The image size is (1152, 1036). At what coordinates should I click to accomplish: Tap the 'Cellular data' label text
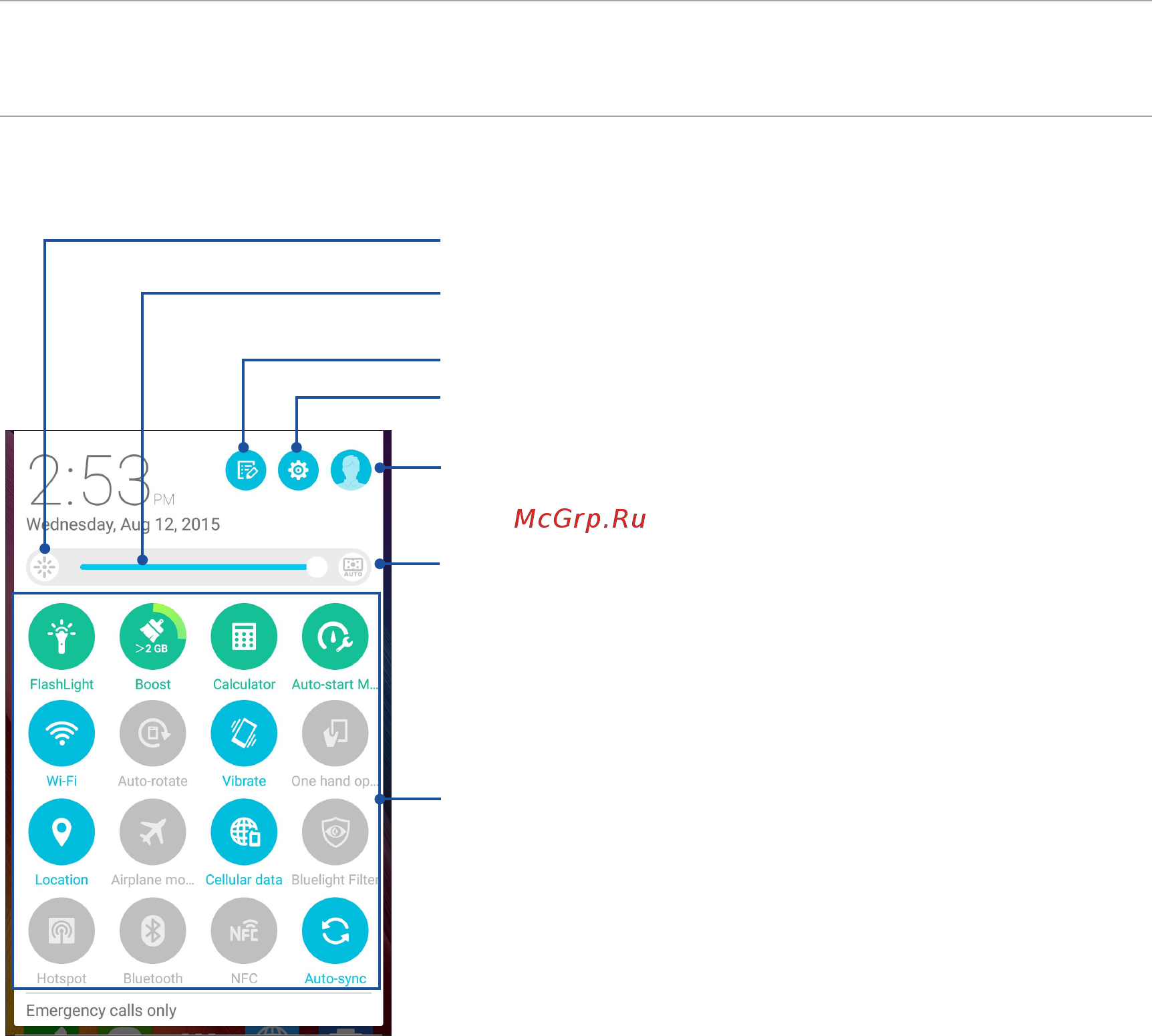click(x=244, y=880)
